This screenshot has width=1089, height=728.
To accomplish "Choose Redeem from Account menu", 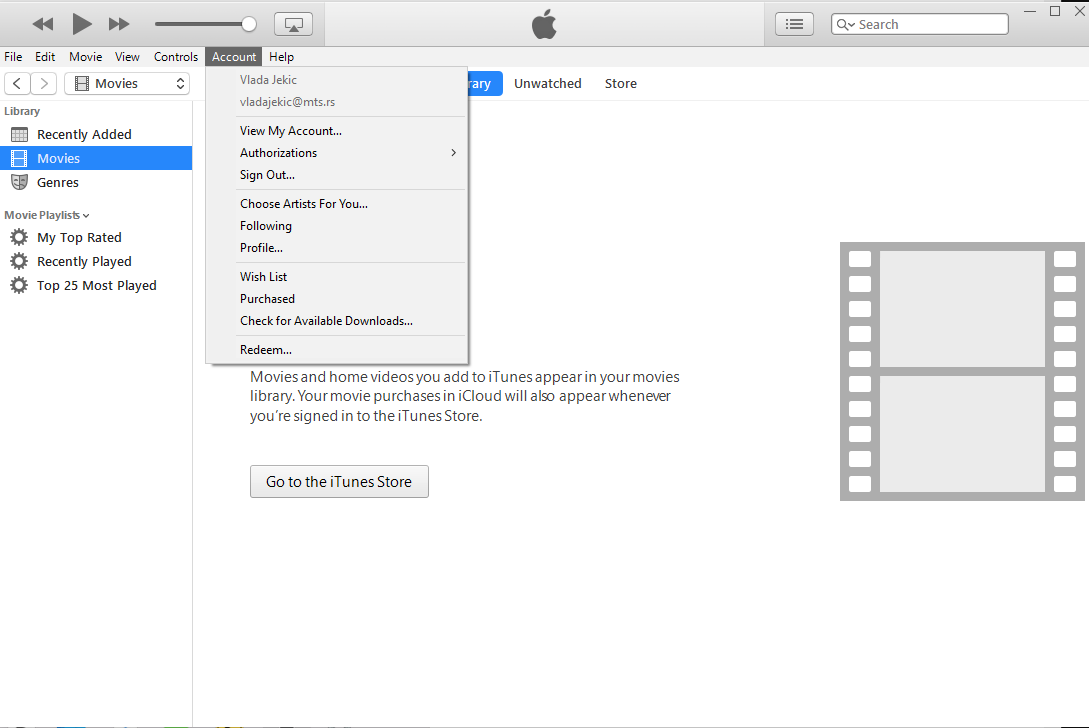I will pyautogui.click(x=337, y=350).
